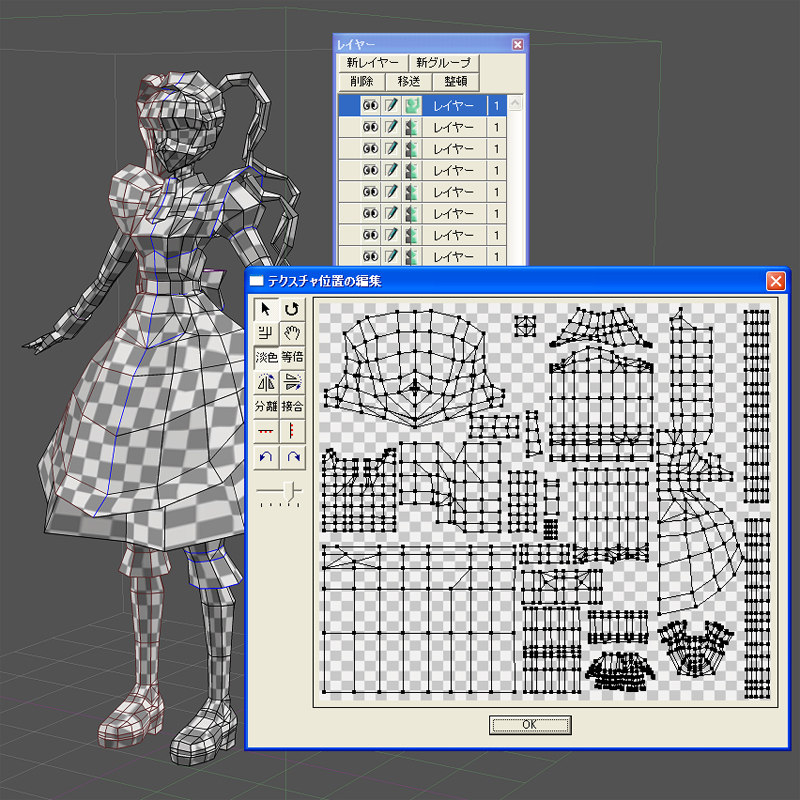Viewport: 800px width, 800px height.
Task: Select the third レイヤー name in list
Action: click(454, 148)
